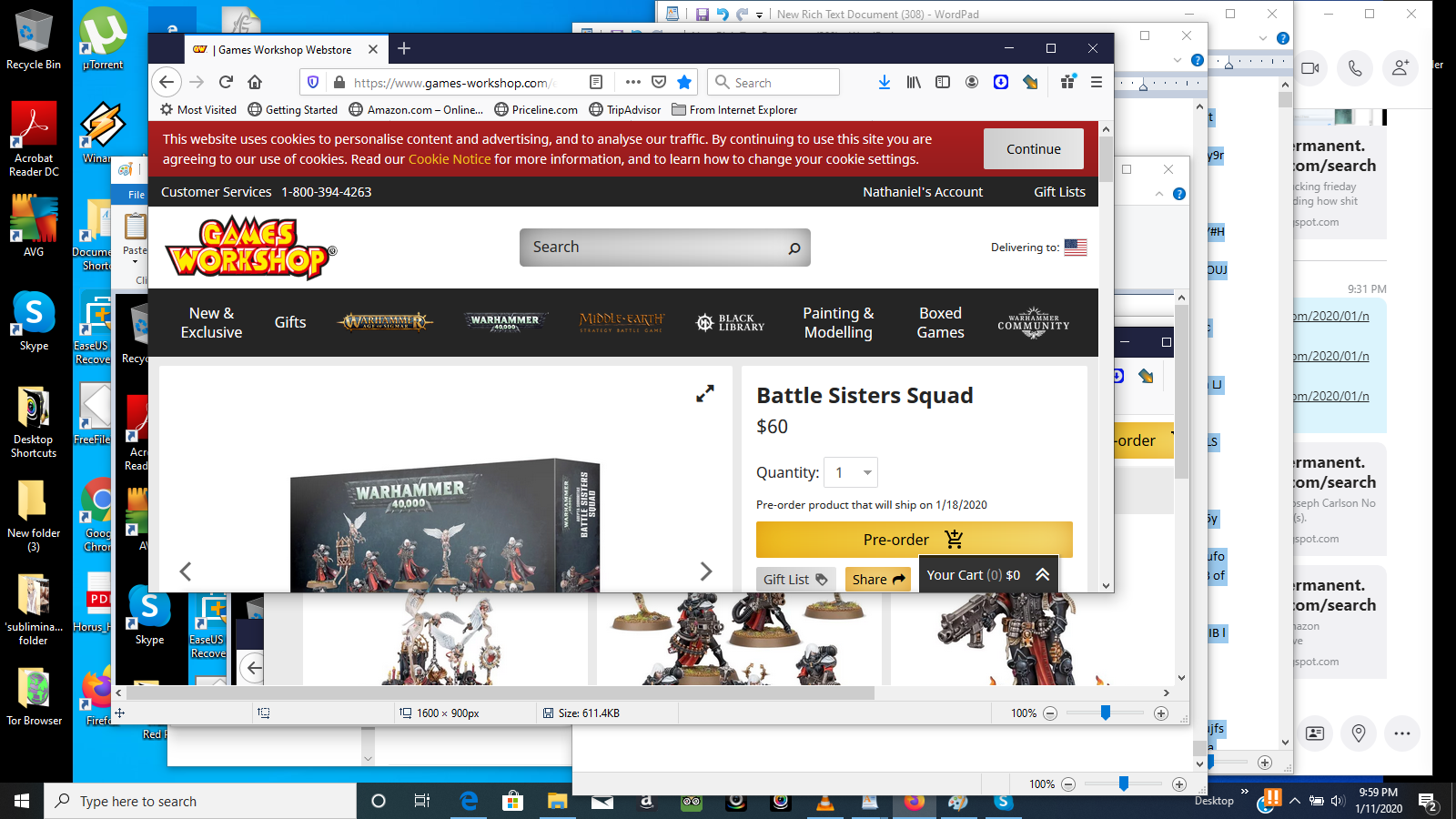Show tracking protection shield info
Image resolution: width=1456 pixels, height=819 pixels.
[x=313, y=82]
